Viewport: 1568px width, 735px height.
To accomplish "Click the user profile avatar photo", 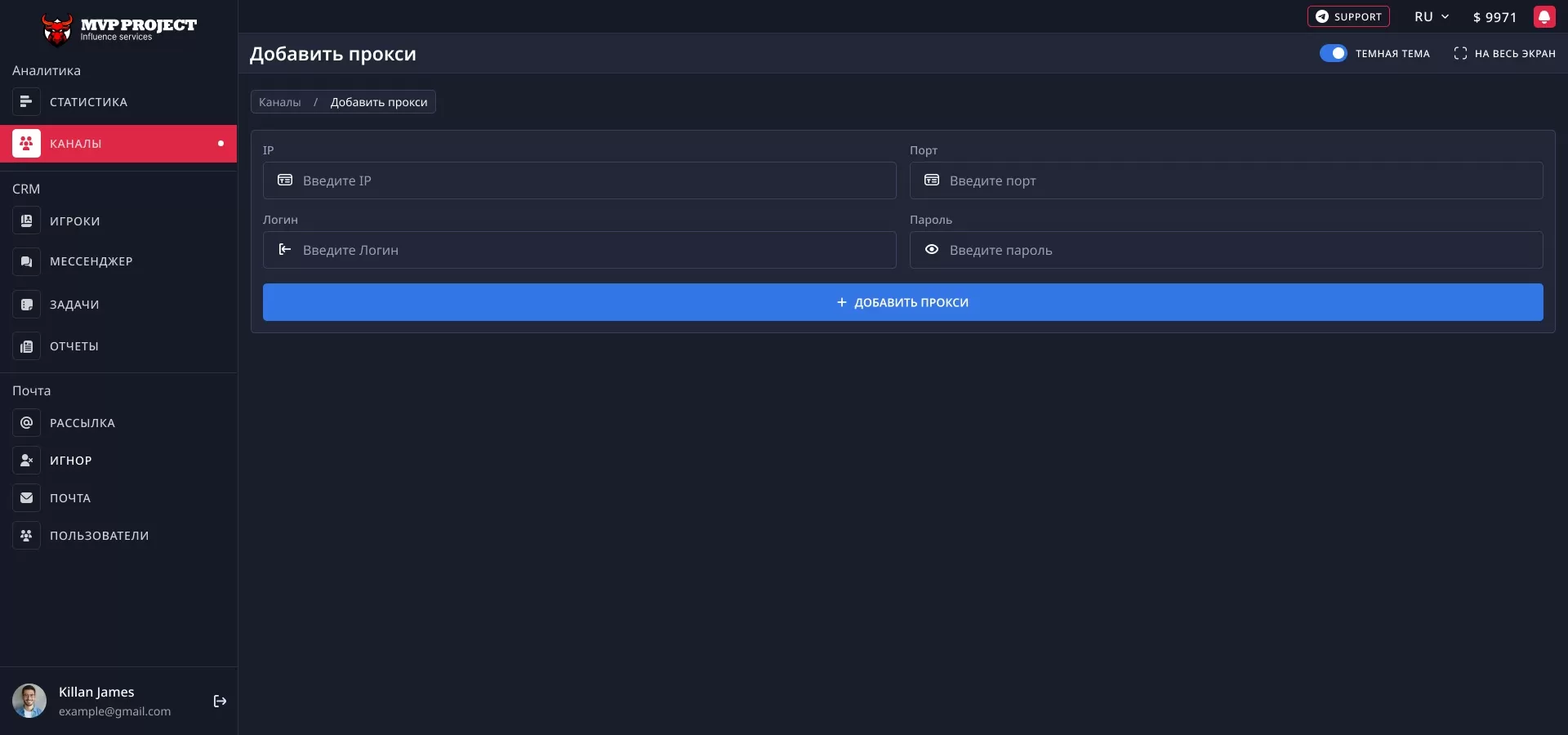I will (29, 701).
